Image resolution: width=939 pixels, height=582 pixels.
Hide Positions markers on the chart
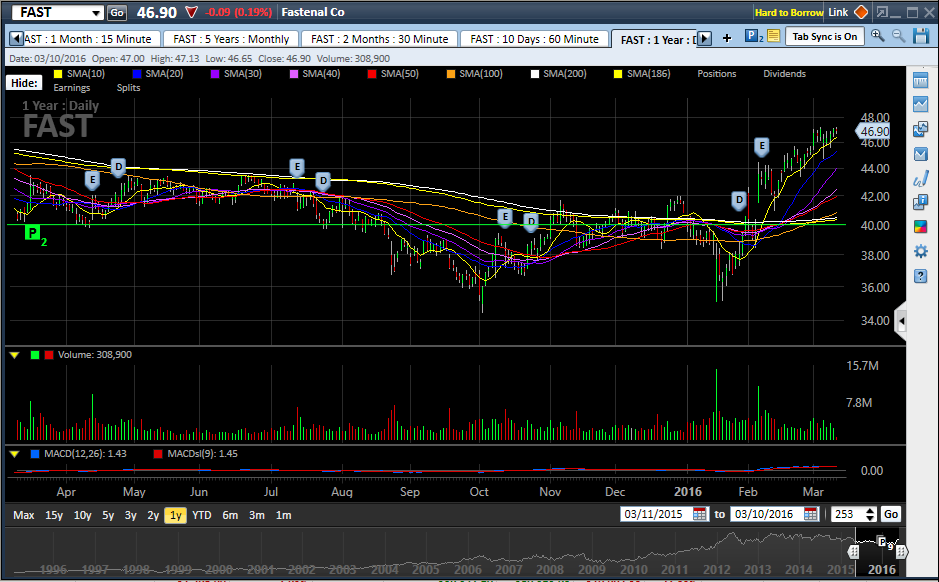coord(716,74)
